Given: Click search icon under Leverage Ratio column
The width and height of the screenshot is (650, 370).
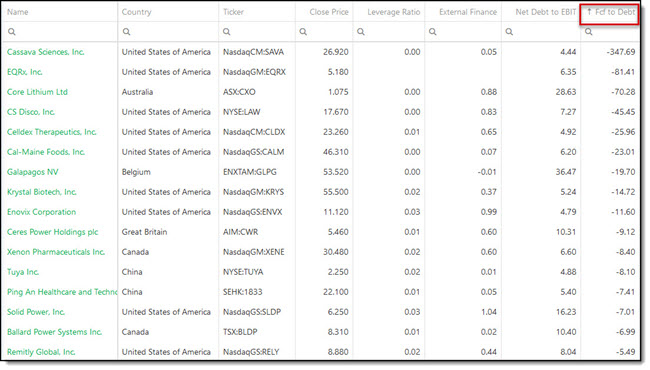Looking at the screenshot, I should (361, 32).
